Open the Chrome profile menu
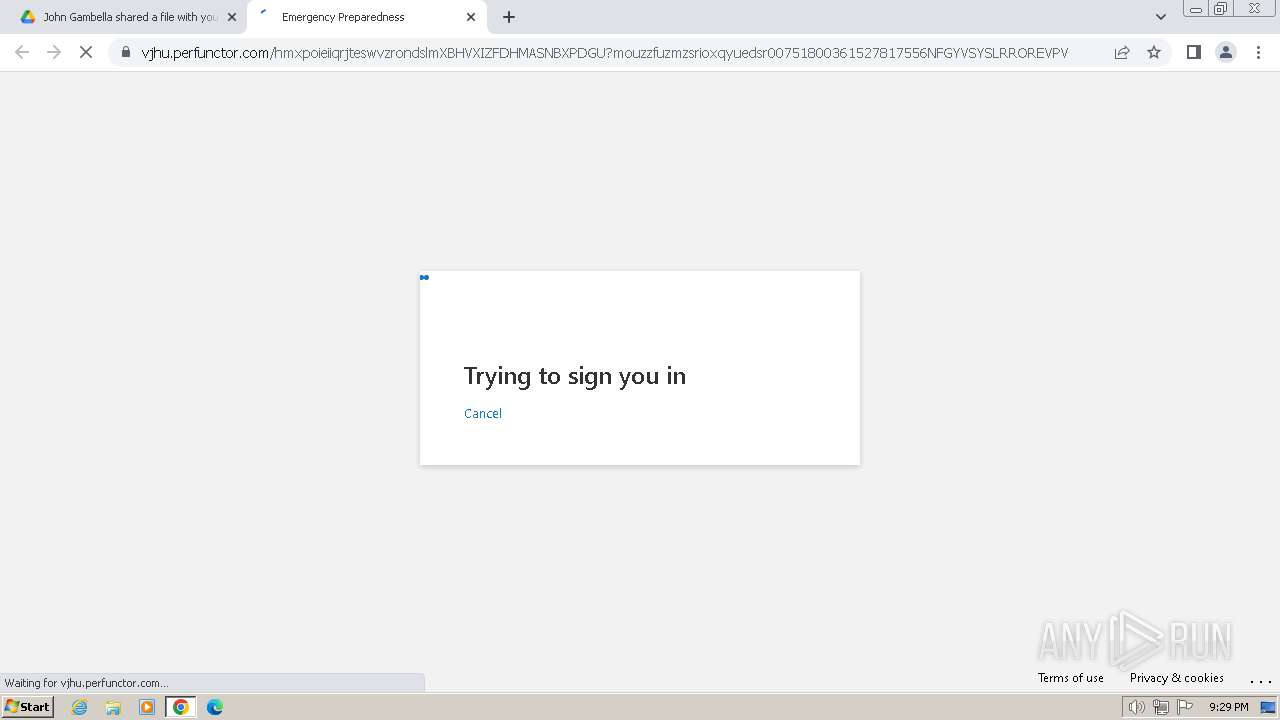Image resolution: width=1280 pixels, height=720 pixels. 1225,52
